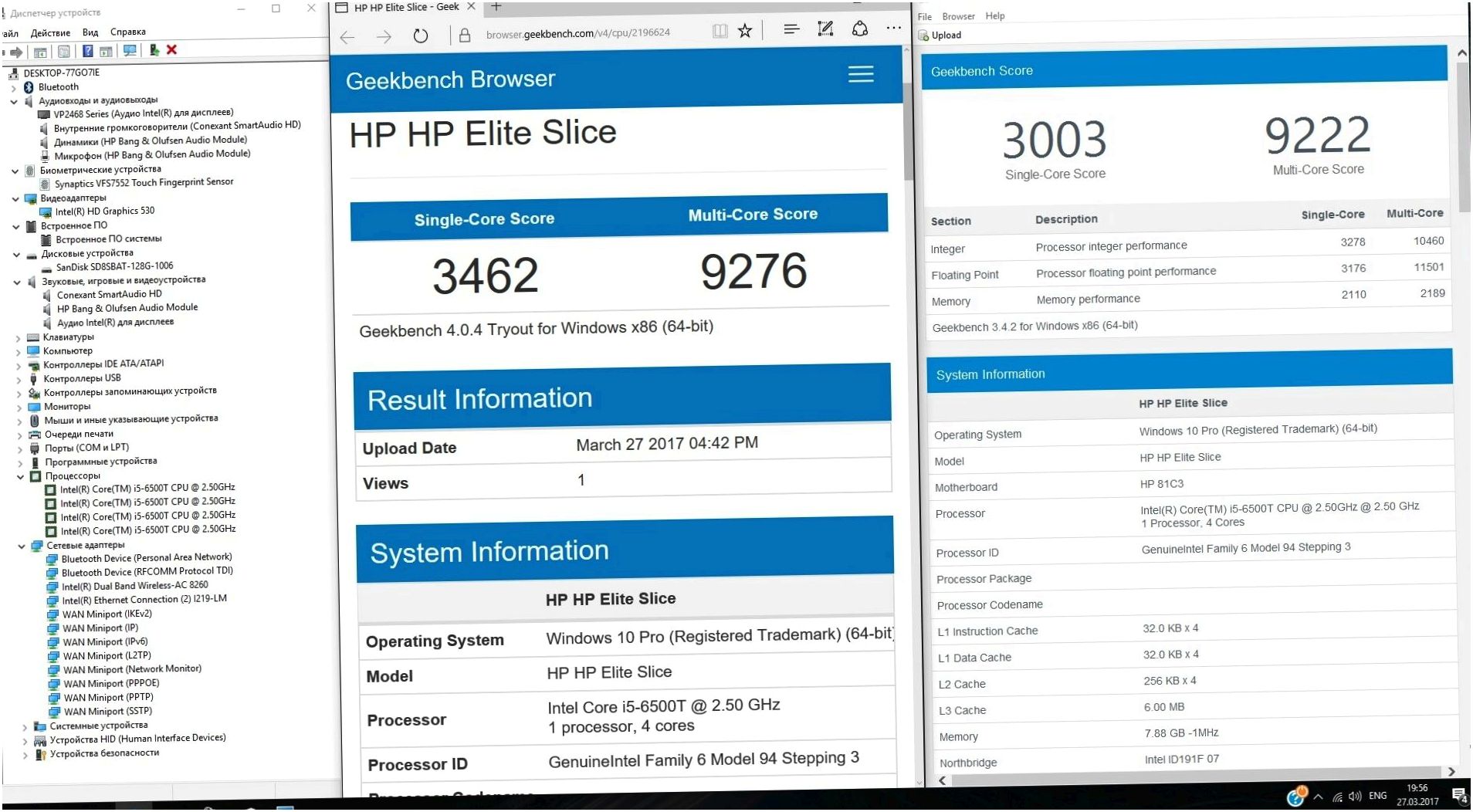Switch input language via ENG indicator
Screen dimensions: 1473x812
click(1378, 796)
